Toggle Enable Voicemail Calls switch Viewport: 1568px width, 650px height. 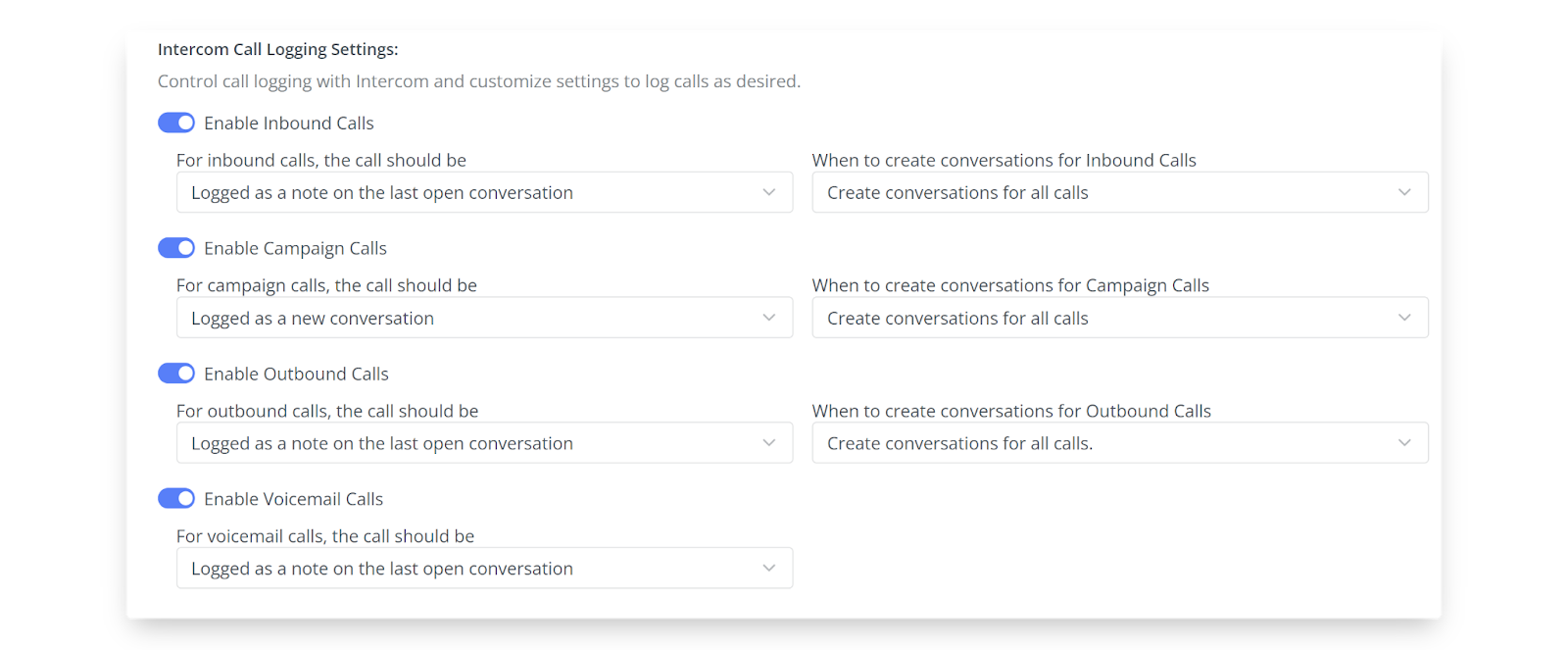pyautogui.click(x=176, y=499)
